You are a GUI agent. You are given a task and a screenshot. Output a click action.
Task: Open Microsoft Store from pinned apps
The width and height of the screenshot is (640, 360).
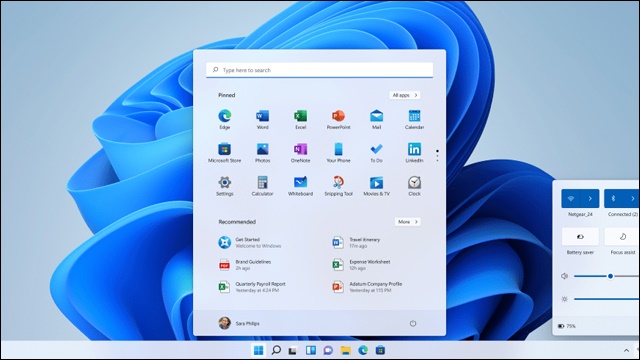(224, 153)
